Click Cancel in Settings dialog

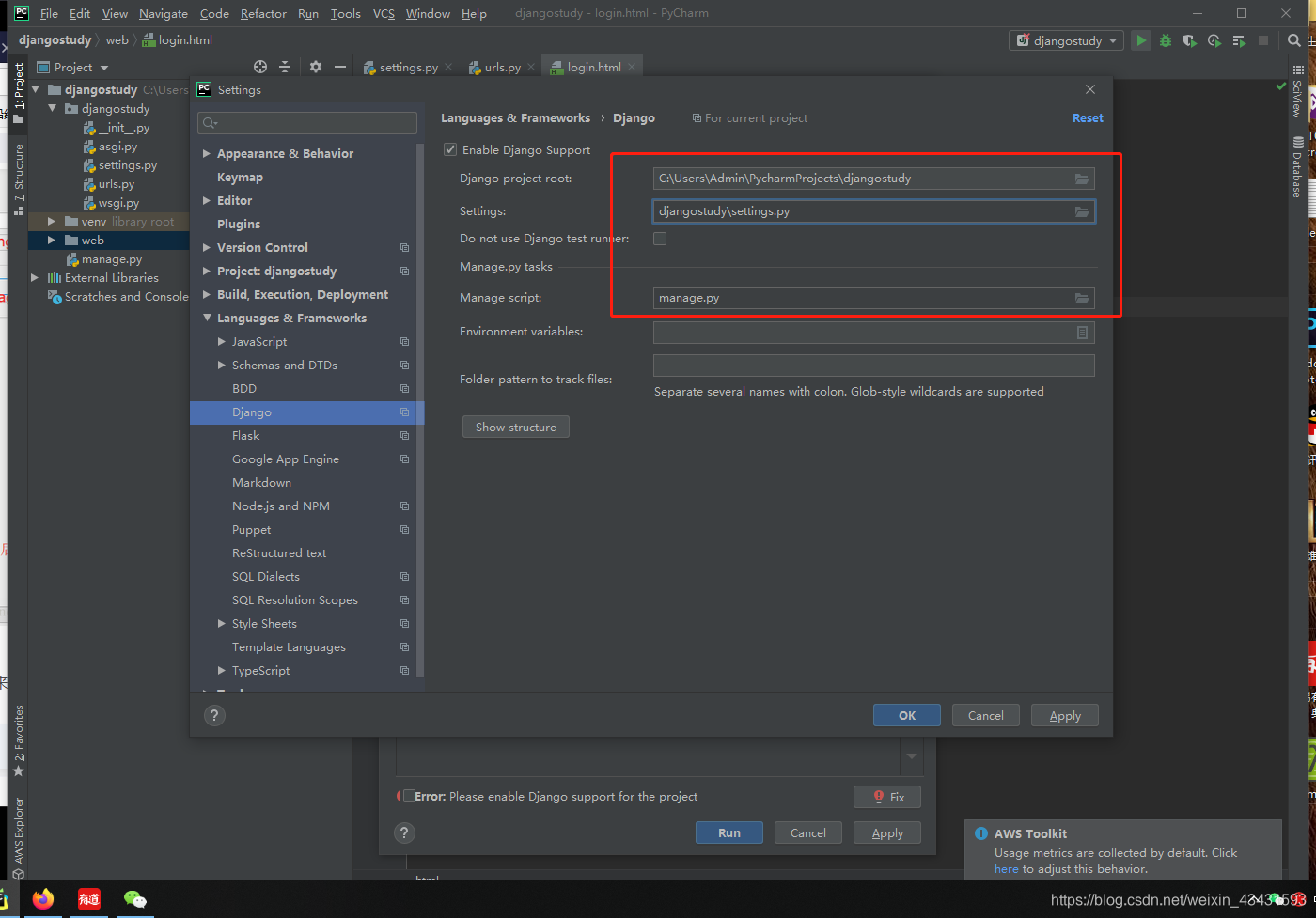click(x=986, y=715)
